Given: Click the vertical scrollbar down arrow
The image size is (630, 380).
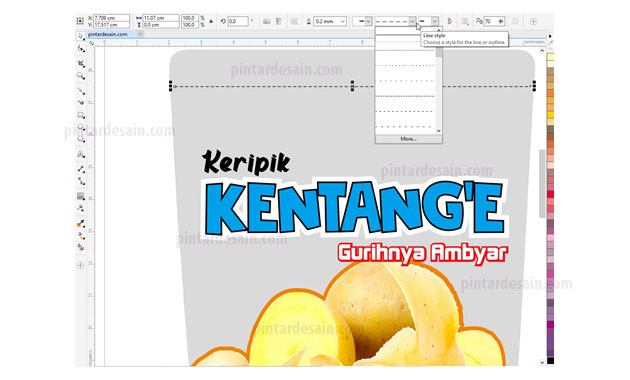Looking at the screenshot, I should click(x=542, y=362).
